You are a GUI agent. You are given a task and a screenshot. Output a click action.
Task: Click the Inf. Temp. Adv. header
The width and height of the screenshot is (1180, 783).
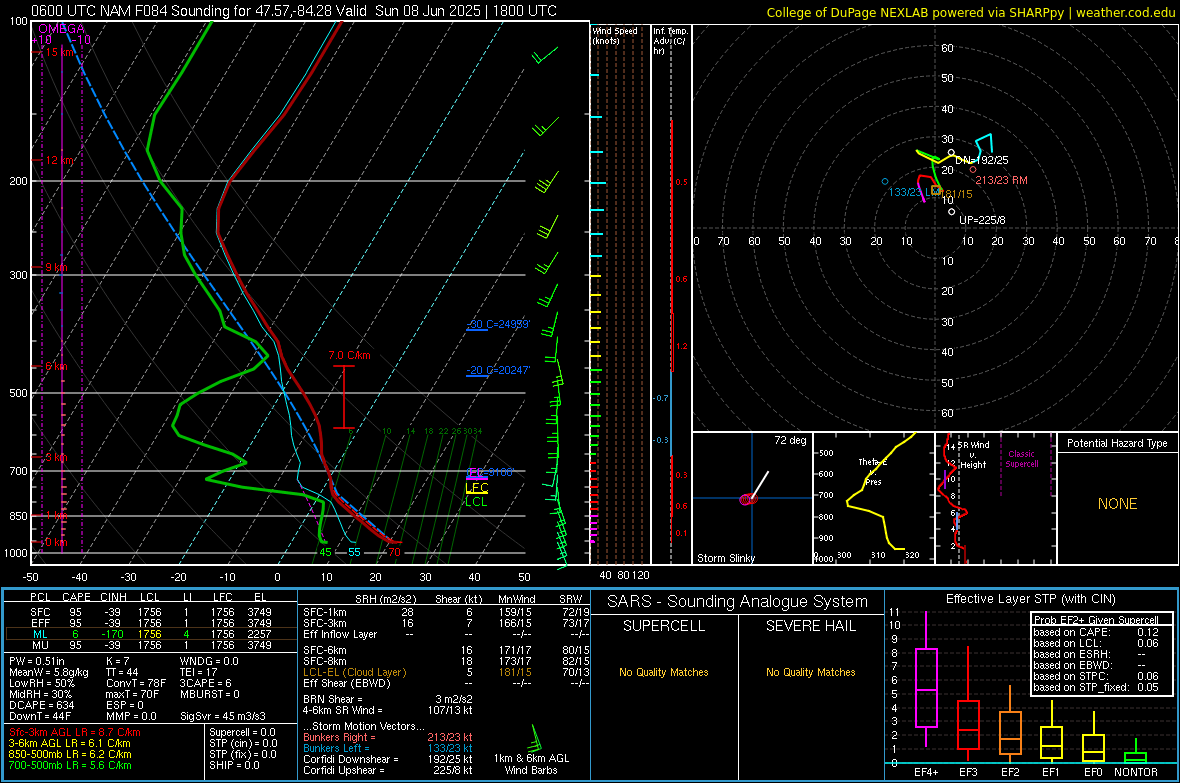670,41
